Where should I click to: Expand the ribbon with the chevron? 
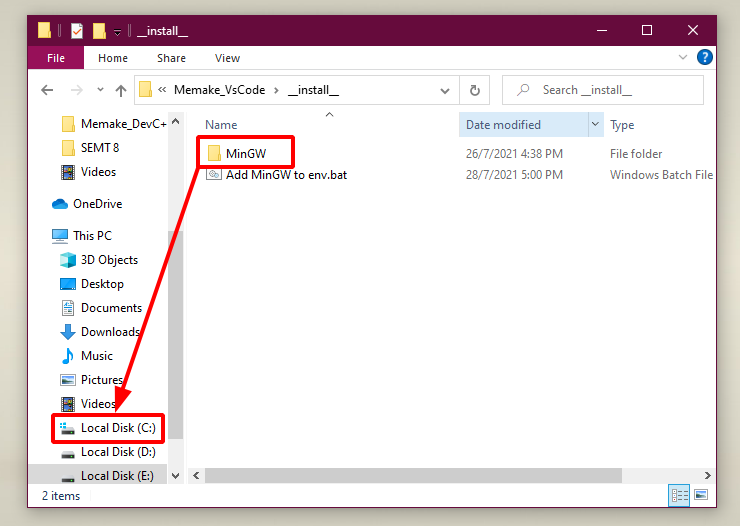[x=682, y=58]
